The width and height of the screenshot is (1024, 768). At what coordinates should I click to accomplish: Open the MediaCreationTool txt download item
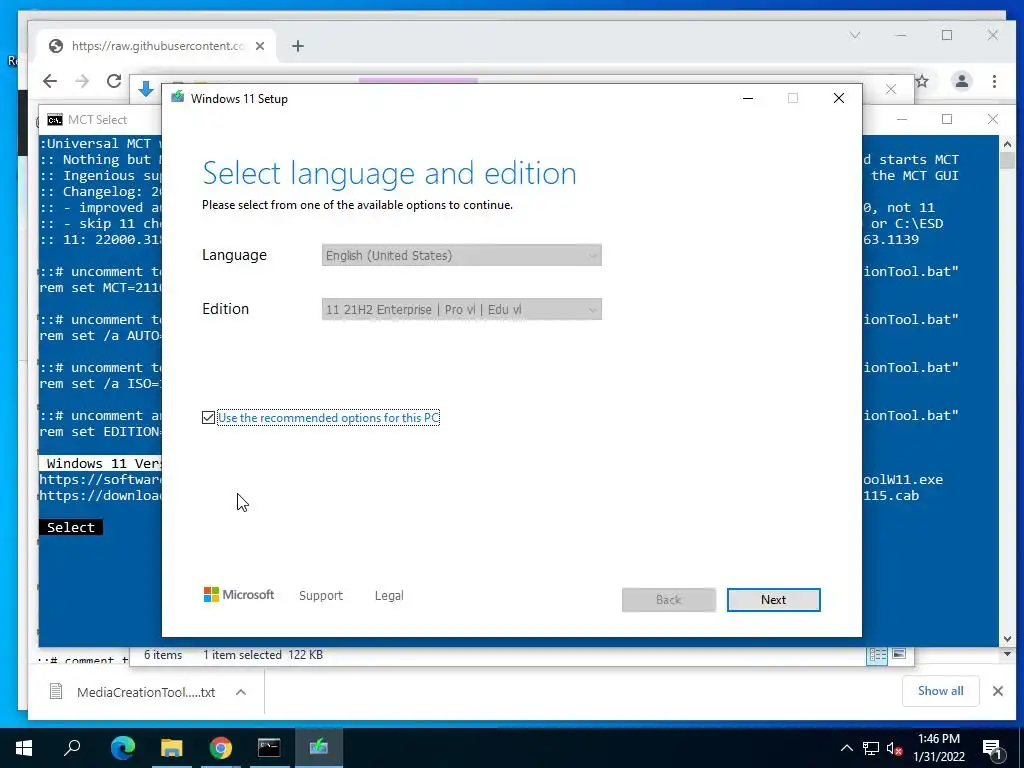pos(134,692)
